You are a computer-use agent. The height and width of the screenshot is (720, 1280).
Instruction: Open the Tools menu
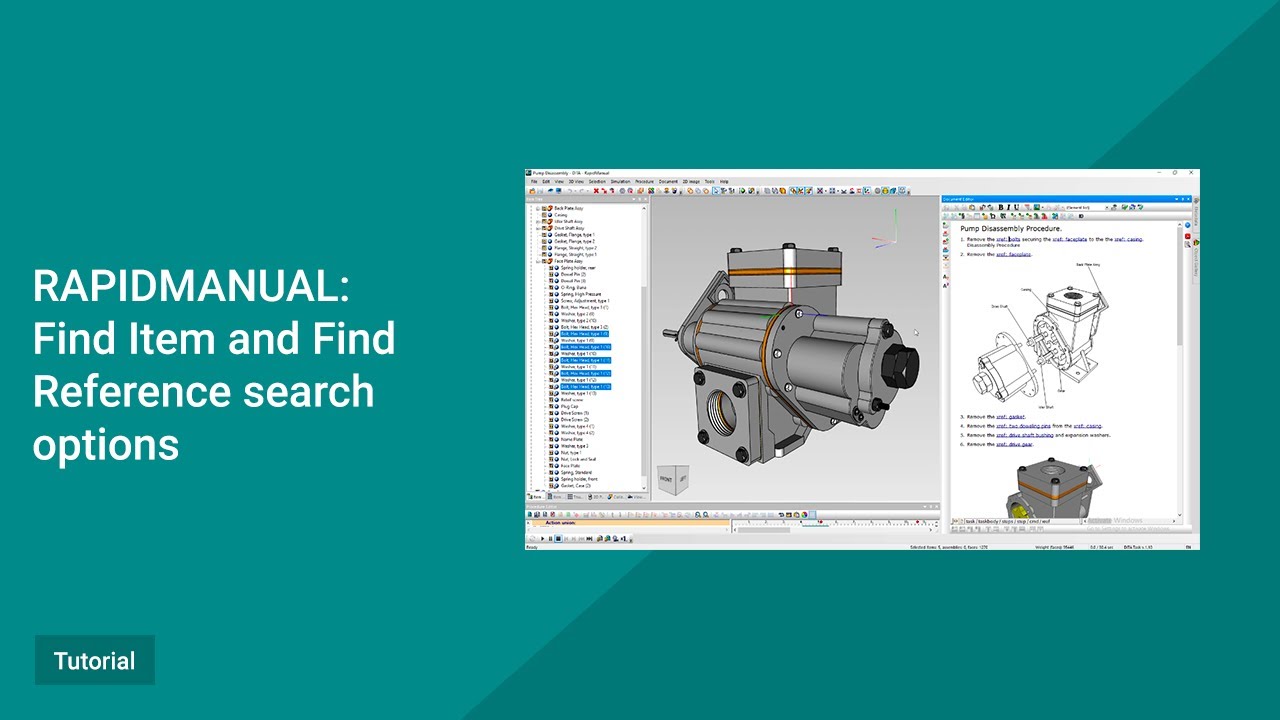click(x=710, y=181)
